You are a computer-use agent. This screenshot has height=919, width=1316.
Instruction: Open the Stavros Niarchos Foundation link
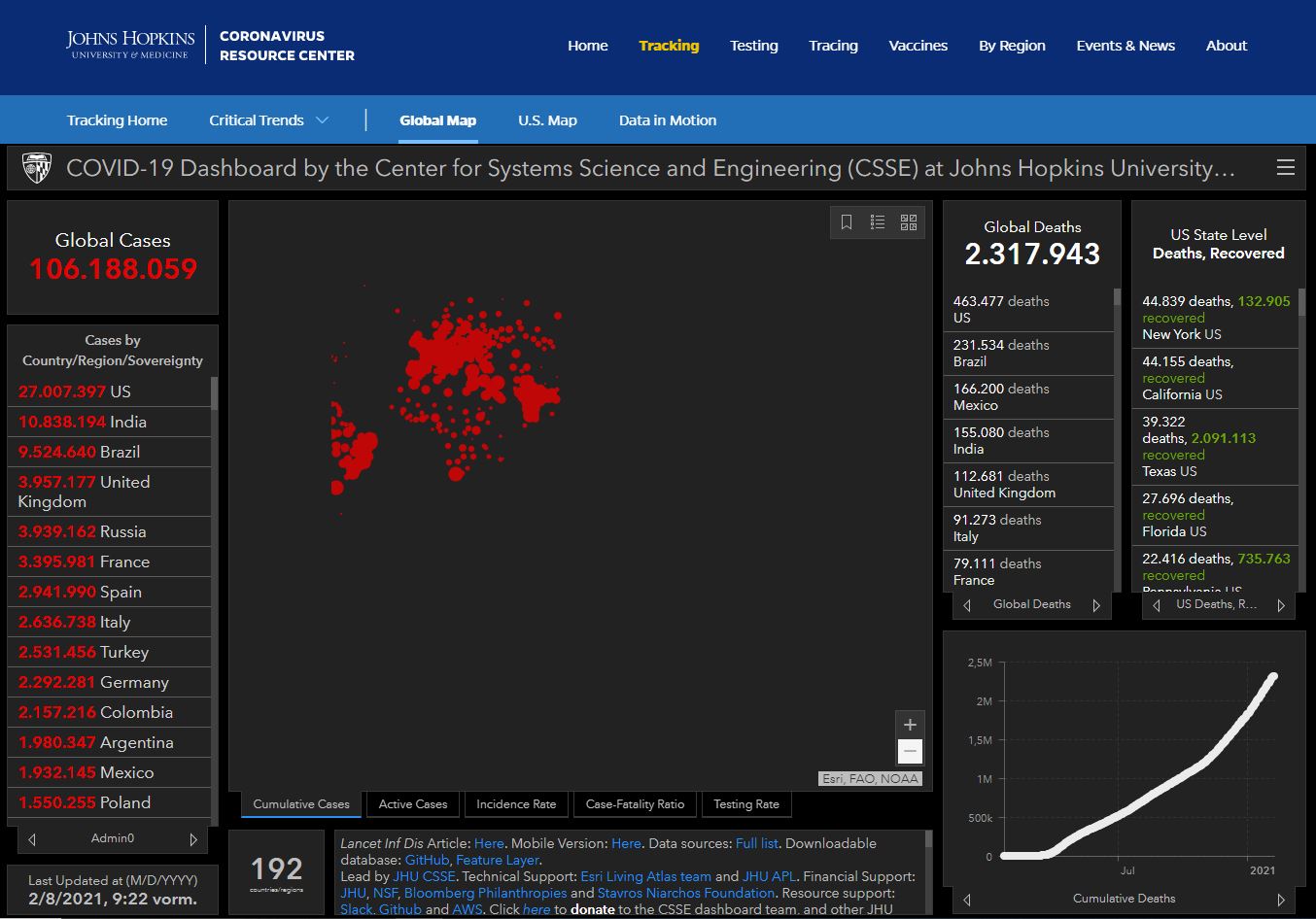tap(686, 893)
